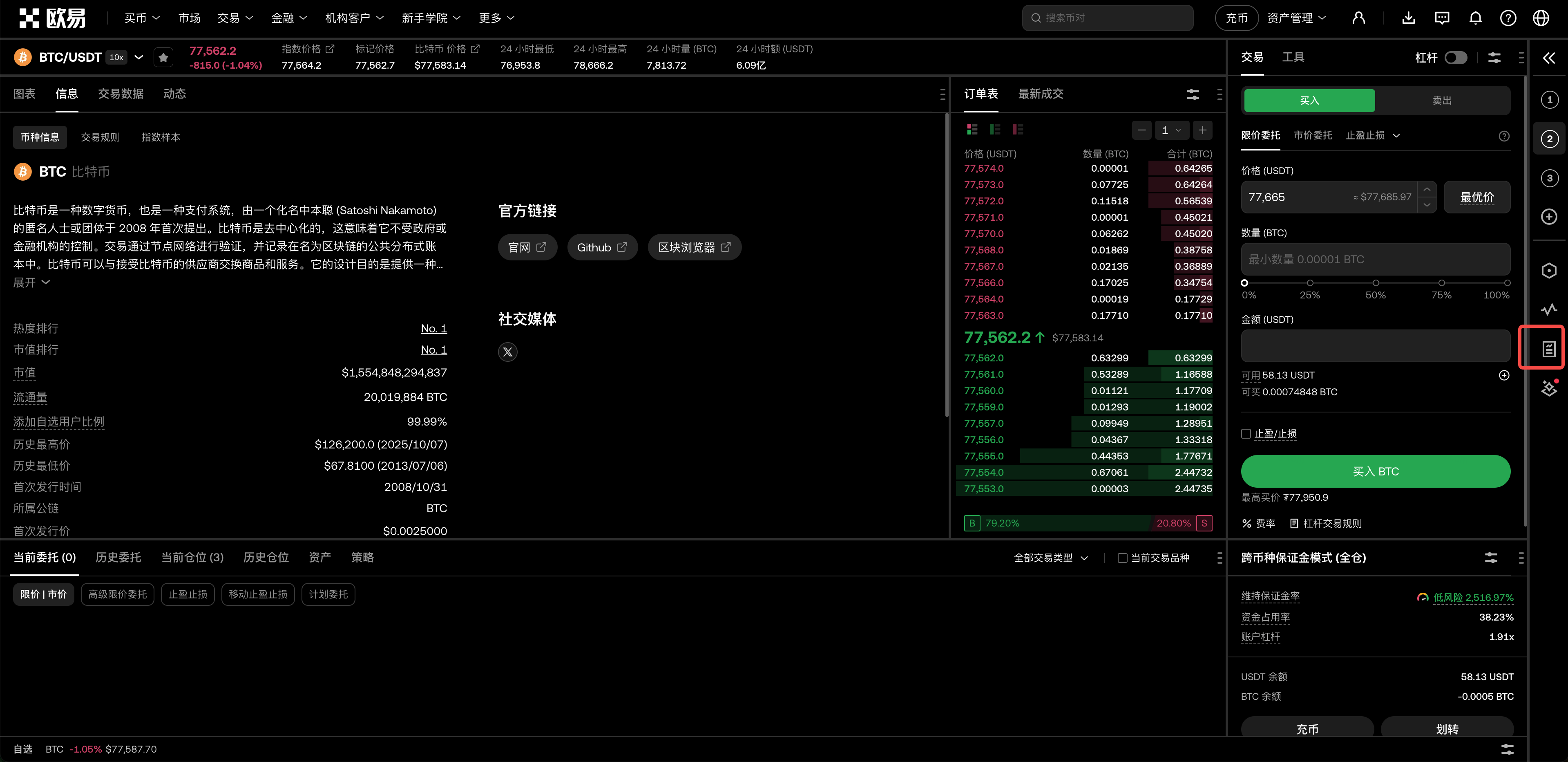Click the 搜索币对 search field
1568x762 pixels.
click(x=1107, y=18)
